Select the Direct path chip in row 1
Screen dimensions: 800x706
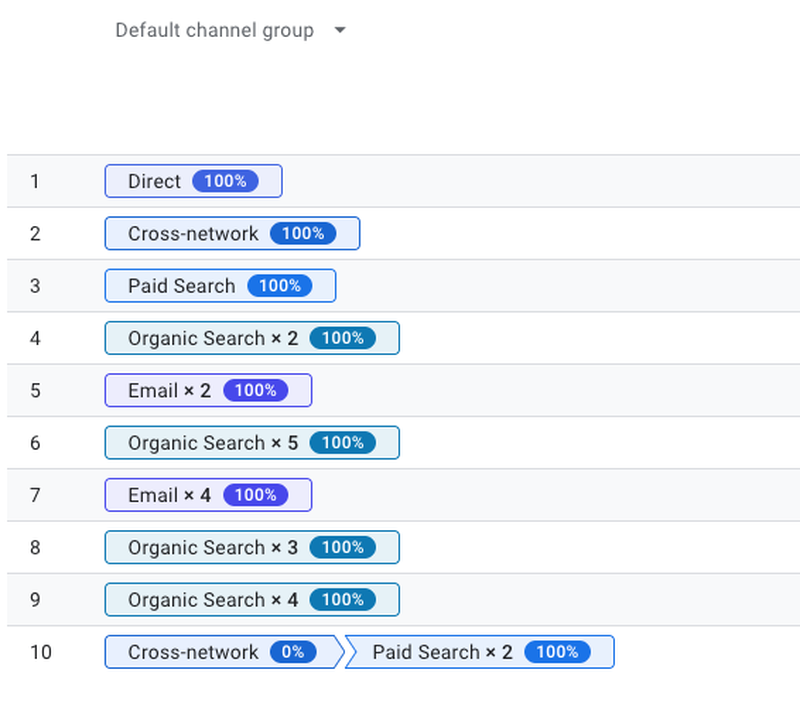point(193,181)
